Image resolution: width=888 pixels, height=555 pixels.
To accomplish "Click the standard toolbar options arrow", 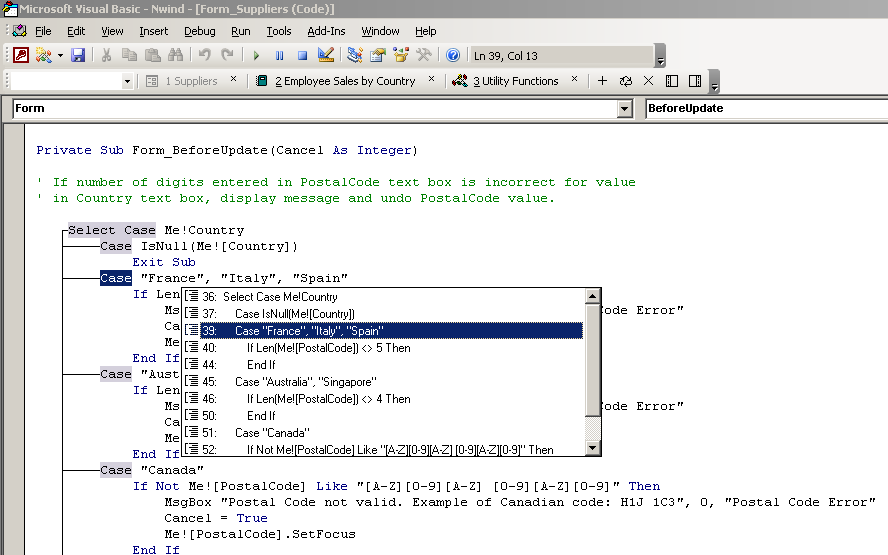I will coord(660,56).
